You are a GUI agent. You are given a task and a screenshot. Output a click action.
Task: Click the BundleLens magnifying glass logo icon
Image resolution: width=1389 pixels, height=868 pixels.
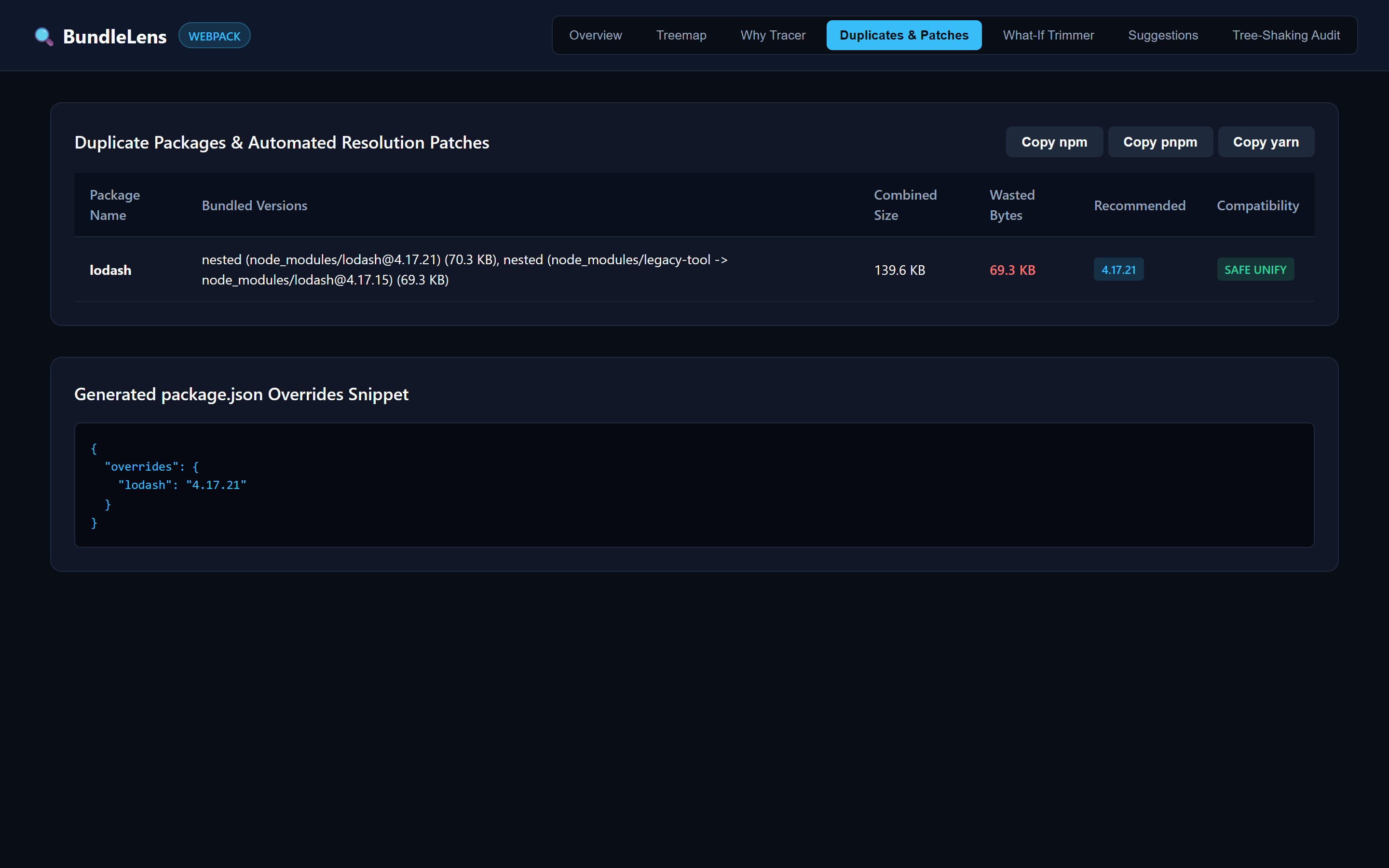[43, 36]
